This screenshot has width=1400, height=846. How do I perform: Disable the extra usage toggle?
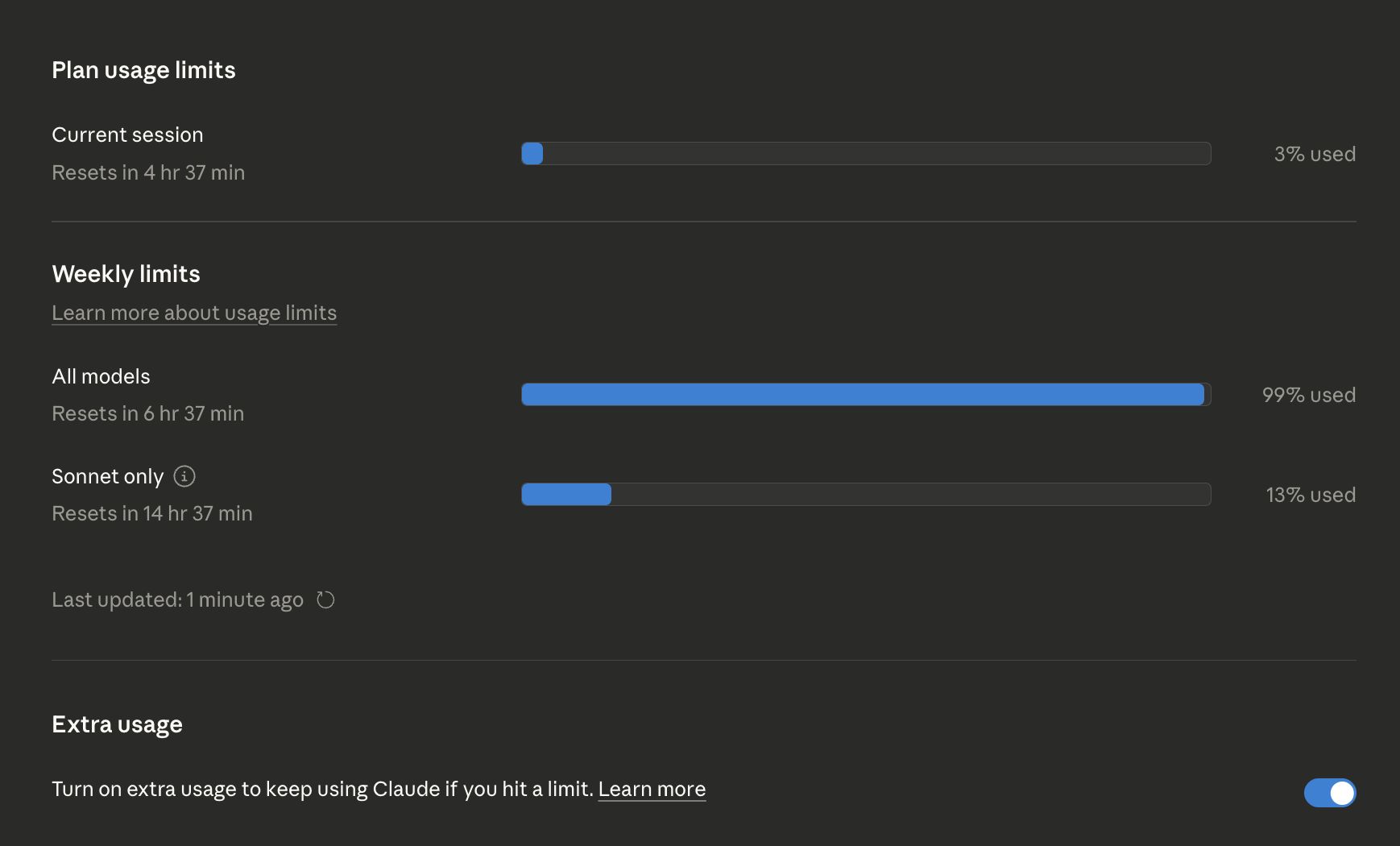pos(1329,793)
